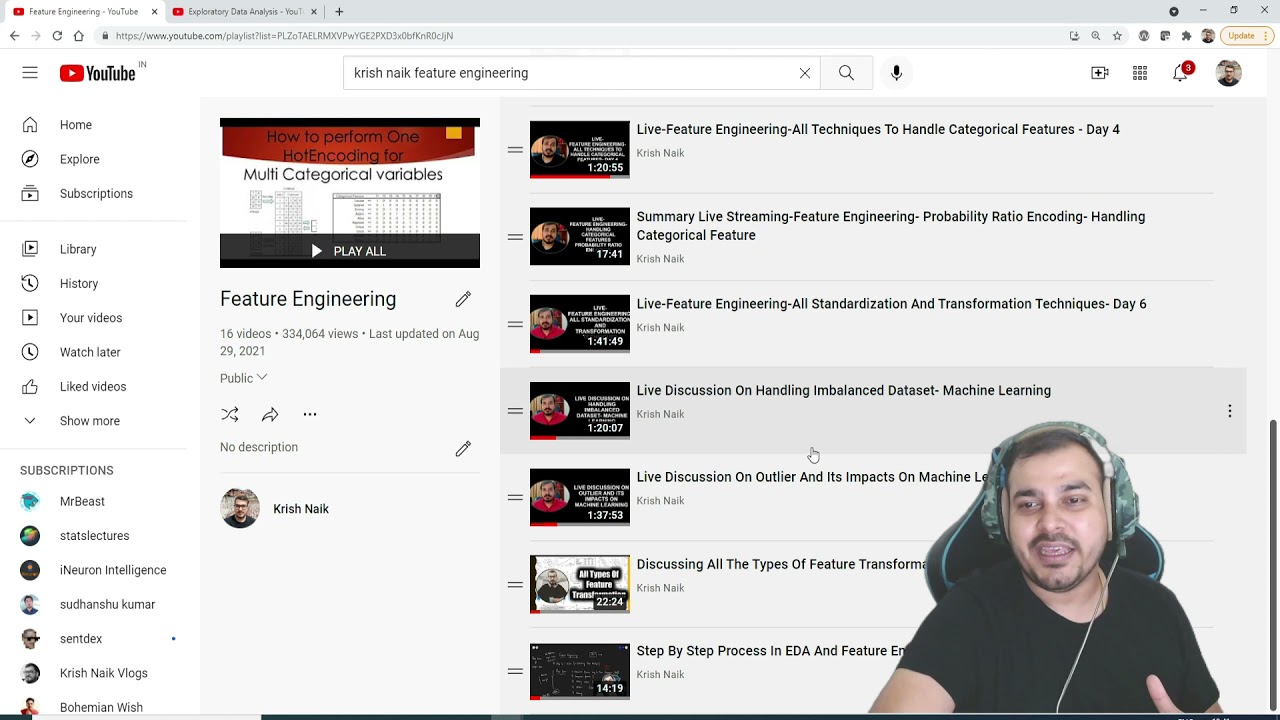Screen dimensions: 1280x720
Task: Bookmark the page with the star icon
Action: coord(1117,35)
